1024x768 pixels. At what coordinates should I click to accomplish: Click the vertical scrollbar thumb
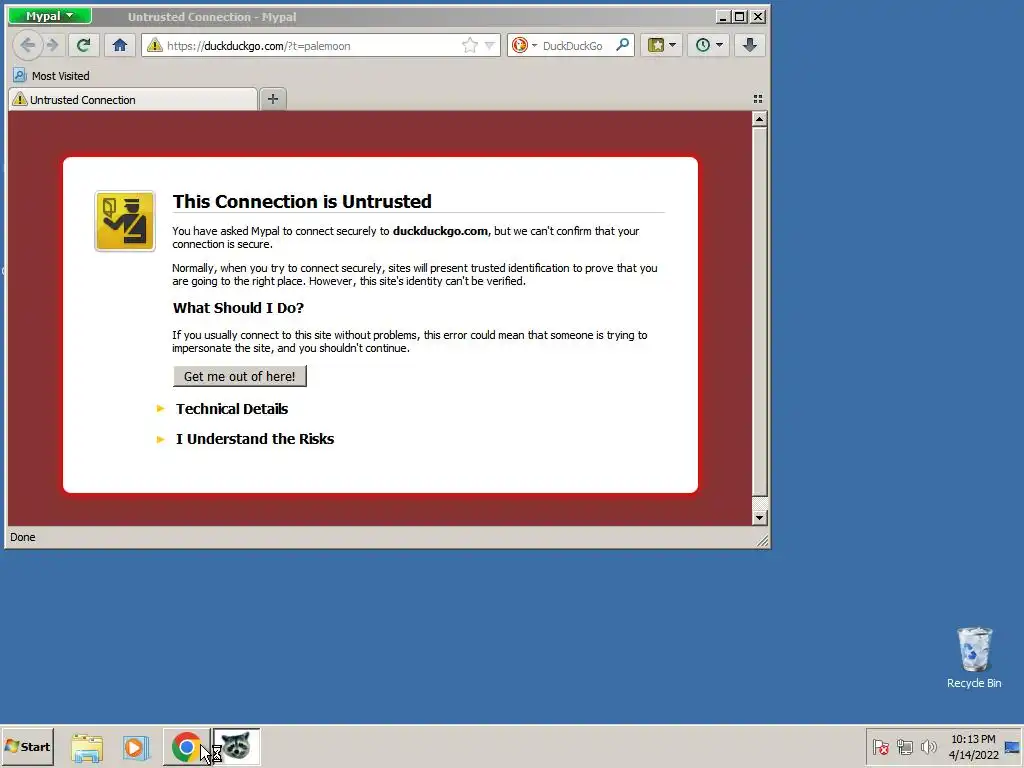(x=759, y=312)
